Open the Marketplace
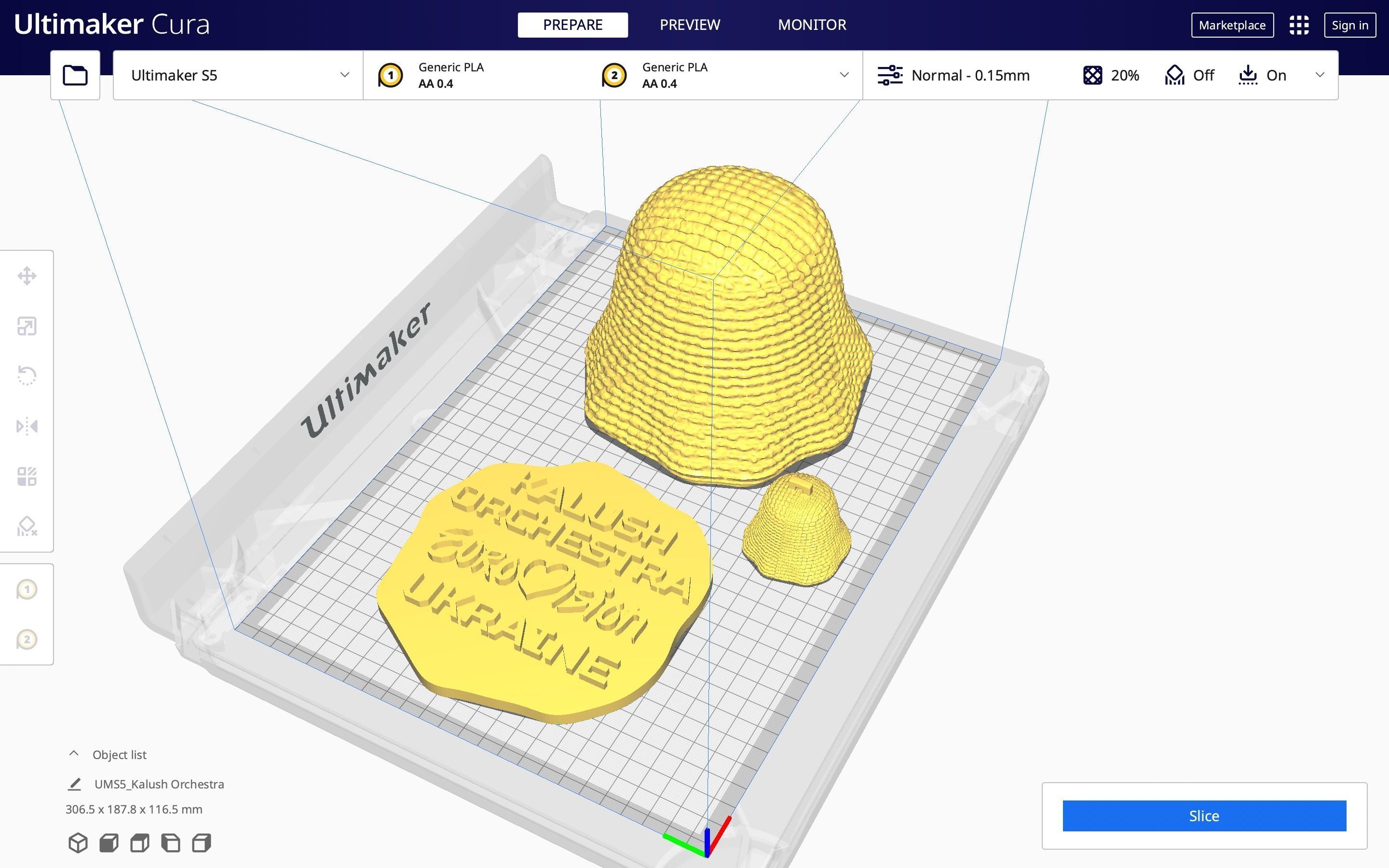1389x868 pixels. click(x=1232, y=25)
